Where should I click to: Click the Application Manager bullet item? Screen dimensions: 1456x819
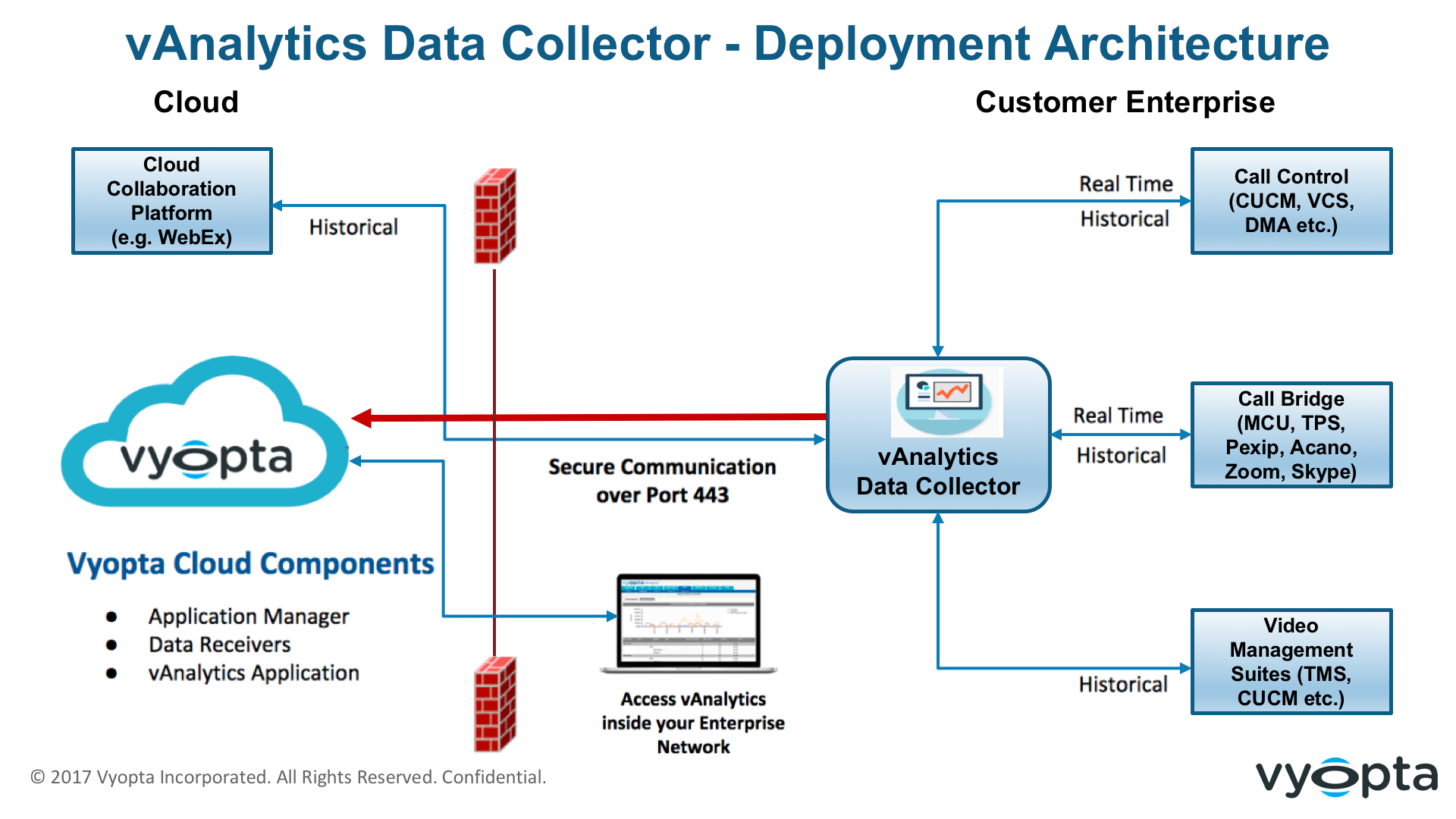pyautogui.click(x=249, y=617)
